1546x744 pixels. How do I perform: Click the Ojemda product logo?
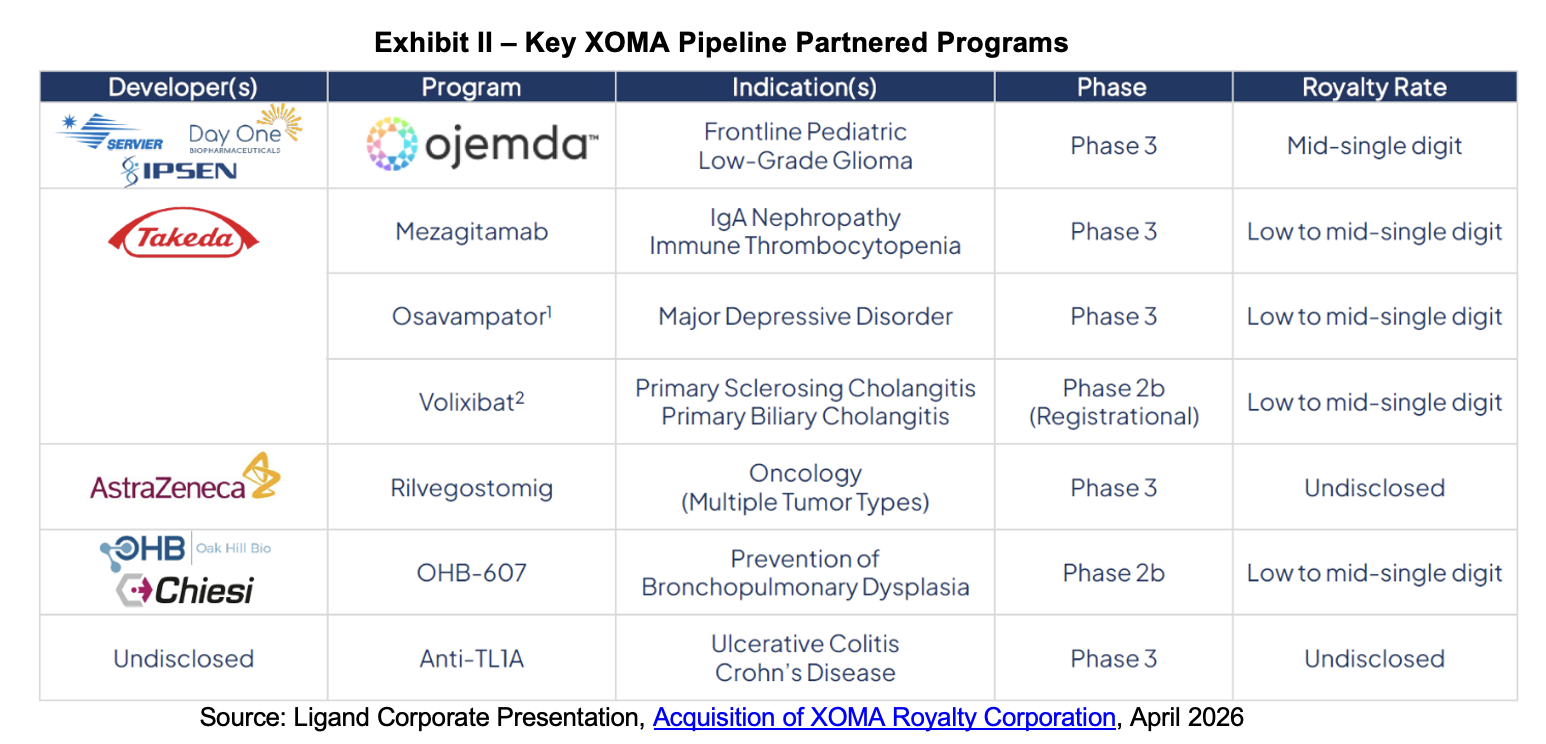tap(481, 145)
